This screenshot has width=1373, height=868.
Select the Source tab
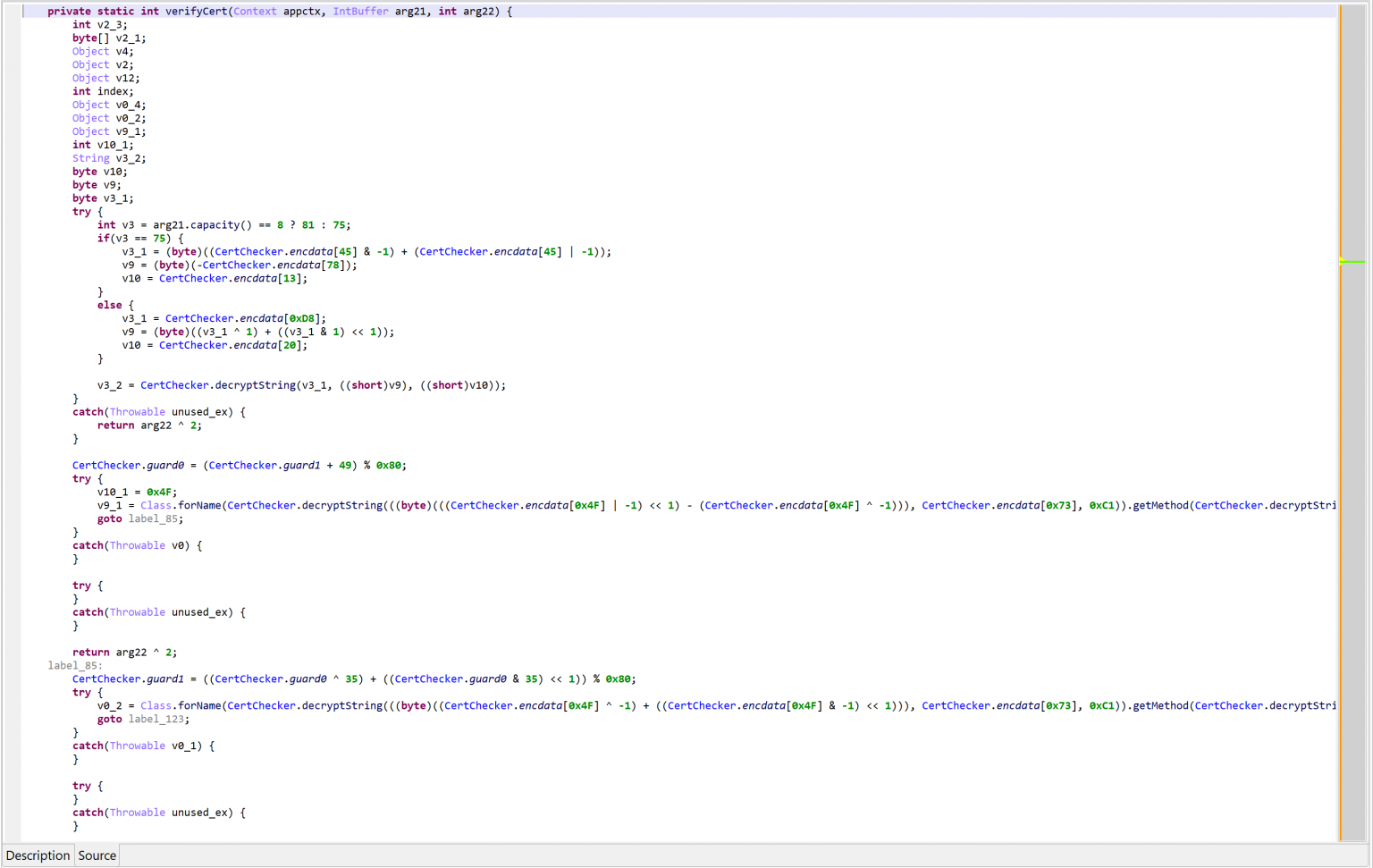point(96,855)
